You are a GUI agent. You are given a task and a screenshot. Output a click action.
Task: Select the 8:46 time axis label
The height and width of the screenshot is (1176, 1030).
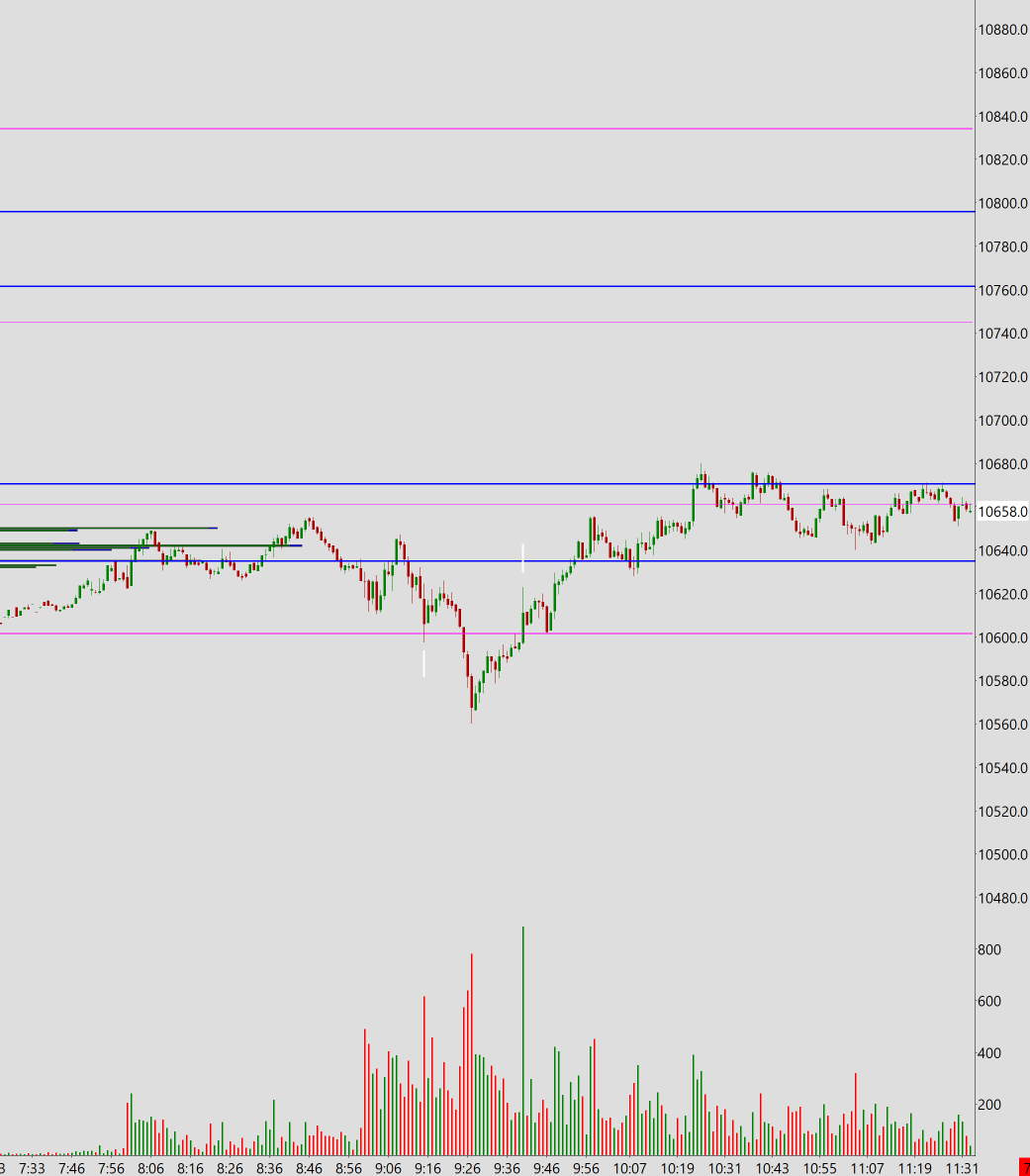pos(309,1168)
